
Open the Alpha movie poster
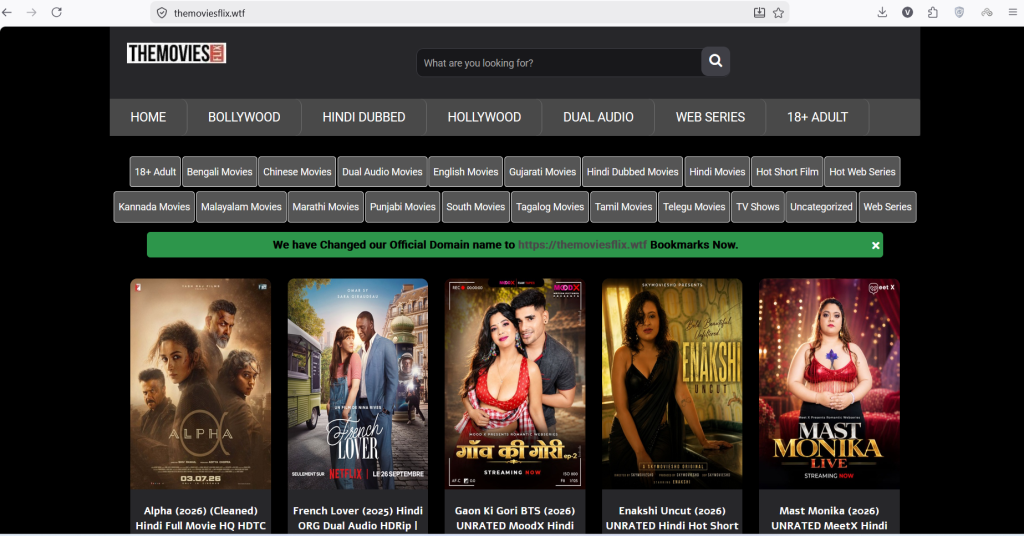tap(200, 384)
